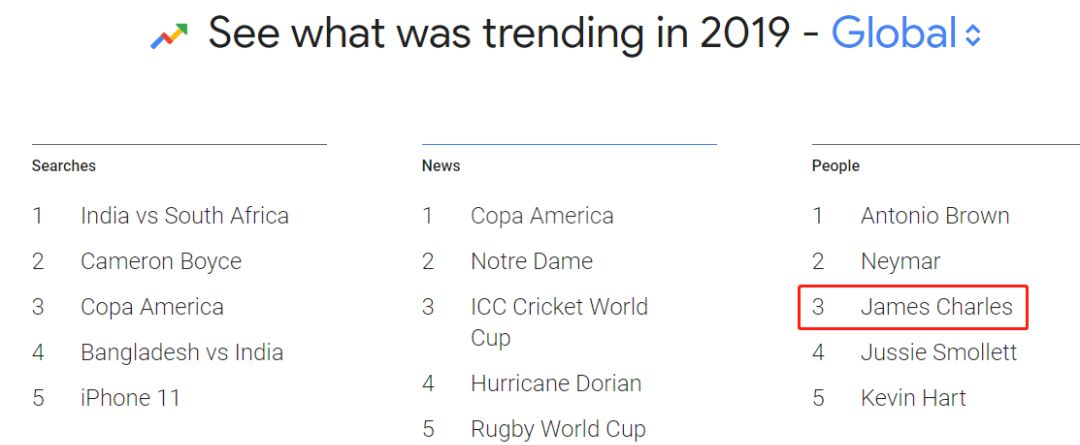Select Rugby World Cup news entry

[558, 429]
